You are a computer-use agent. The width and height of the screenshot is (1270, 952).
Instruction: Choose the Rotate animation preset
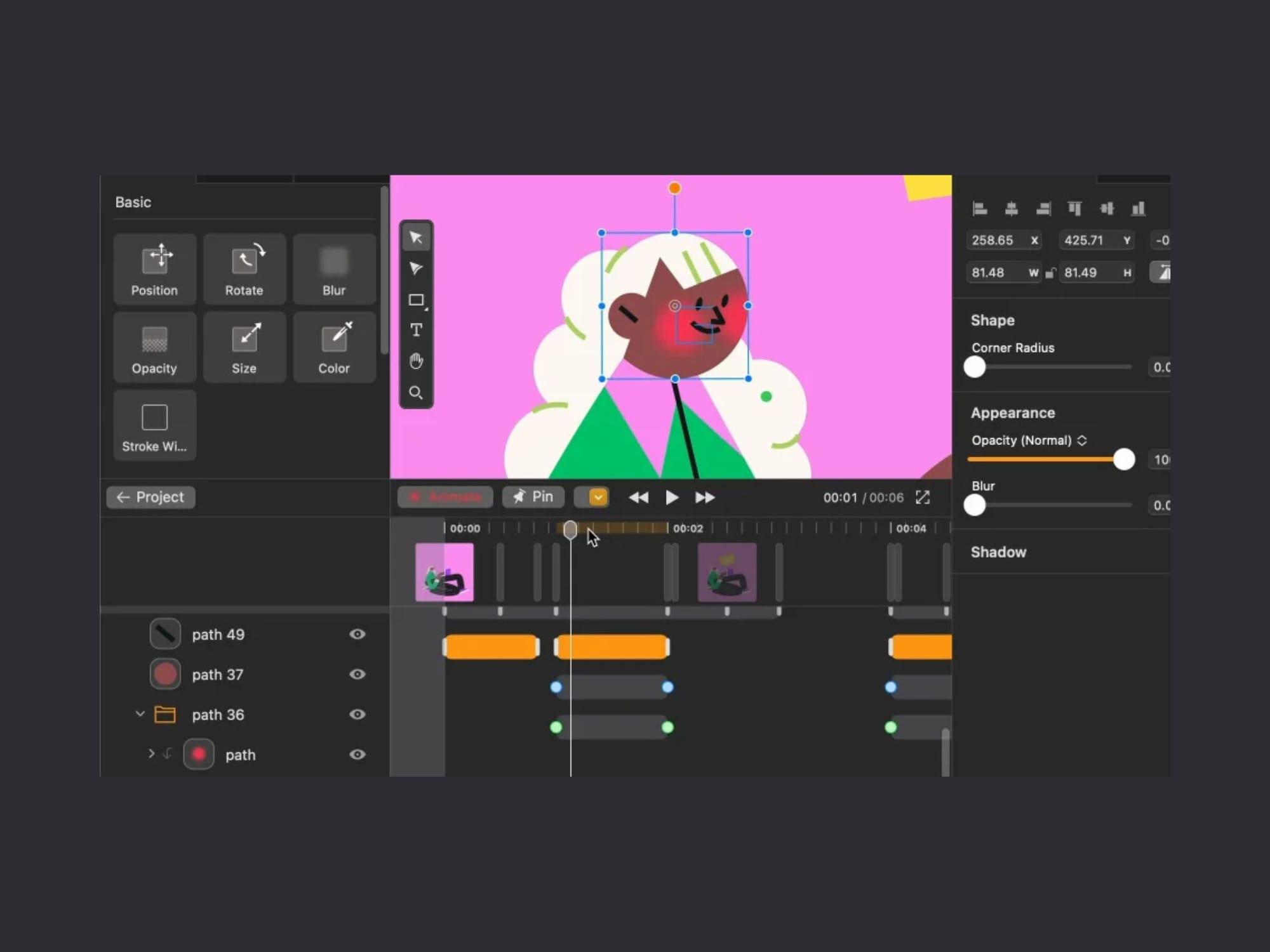coord(244,269)
